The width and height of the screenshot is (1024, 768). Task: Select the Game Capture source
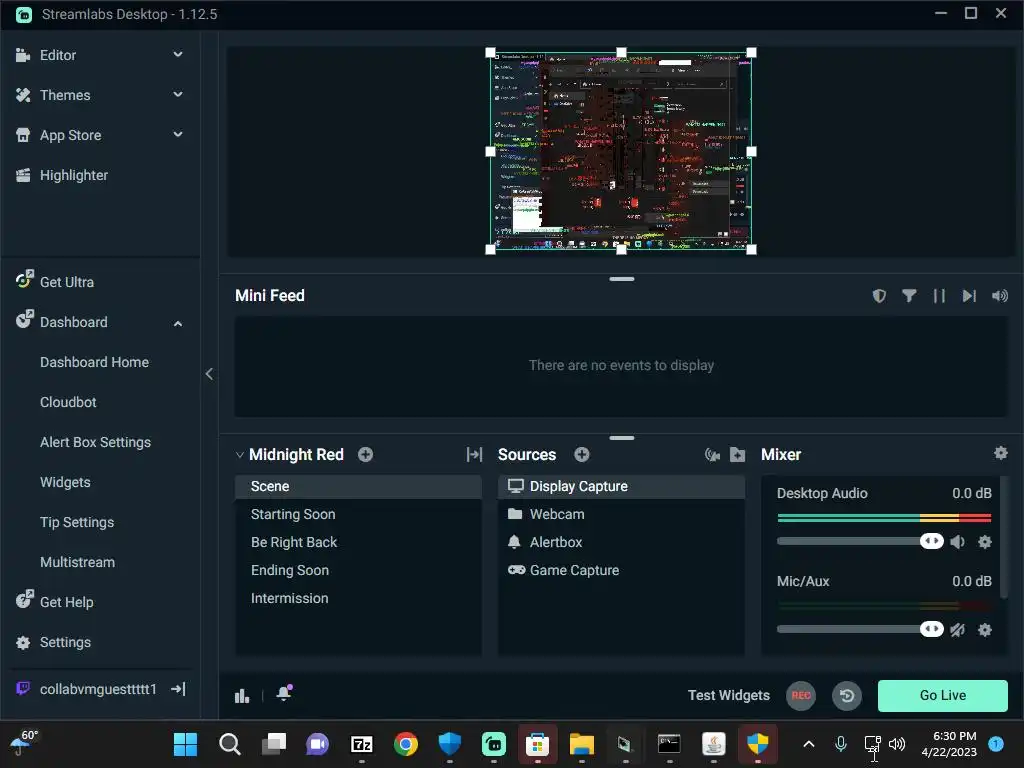click(621, 570)
